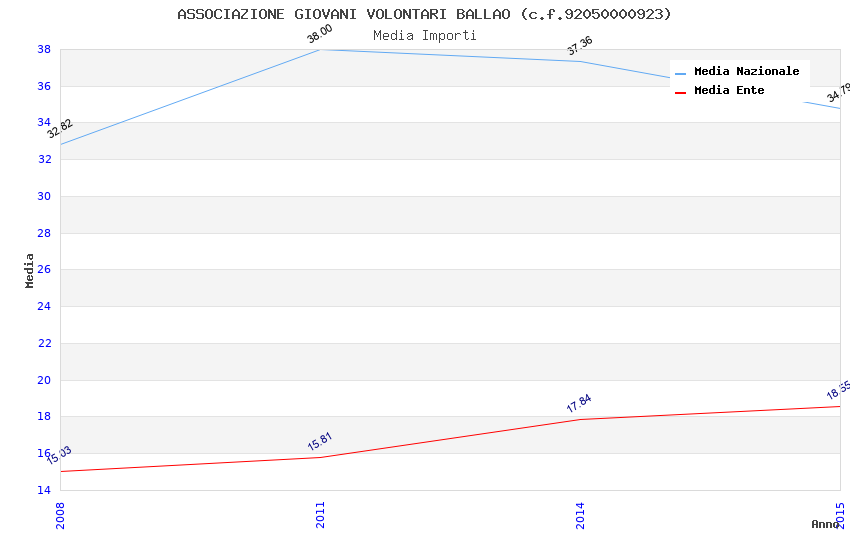Click the red Media Ente legend swatch
Viewport: 850px width, 550px height.
coord(680,93)
